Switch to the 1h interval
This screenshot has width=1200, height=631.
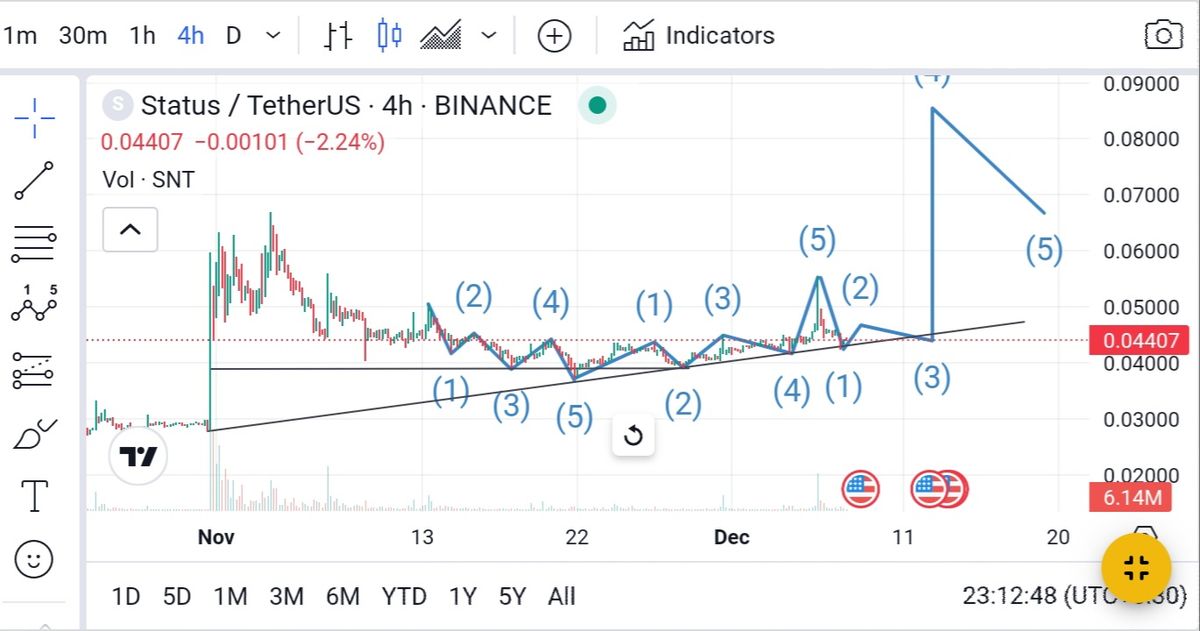pos(143,36)
